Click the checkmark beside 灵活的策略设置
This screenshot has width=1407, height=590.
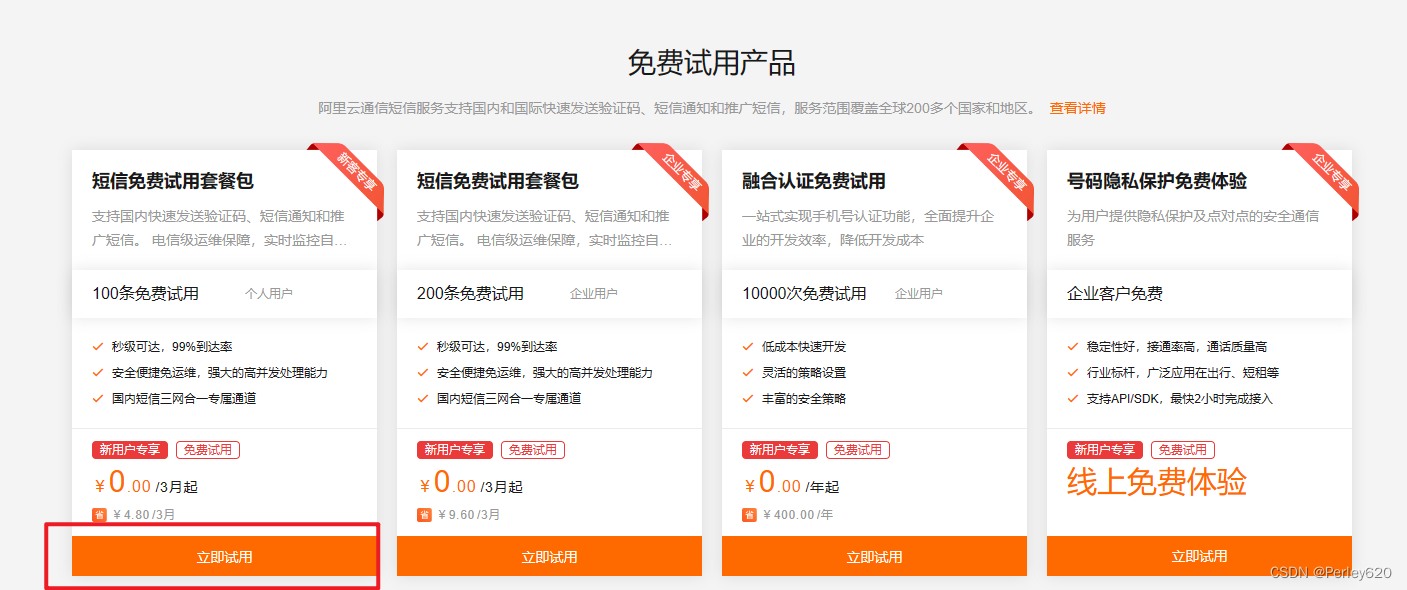(x=748, y=373)
